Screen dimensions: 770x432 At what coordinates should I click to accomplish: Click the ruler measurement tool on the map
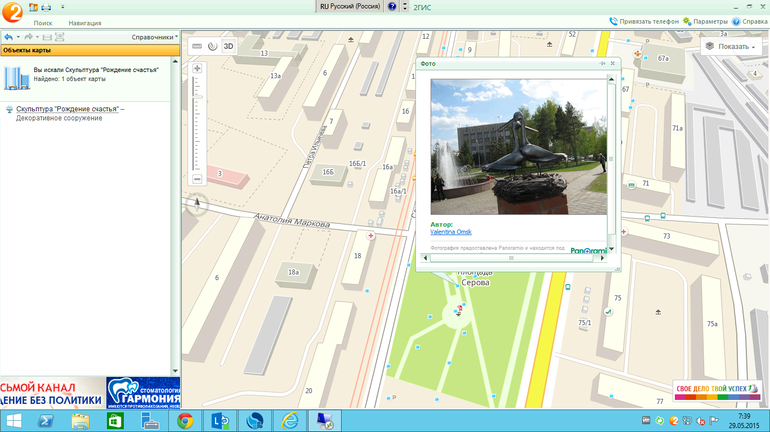coord(197,46)
